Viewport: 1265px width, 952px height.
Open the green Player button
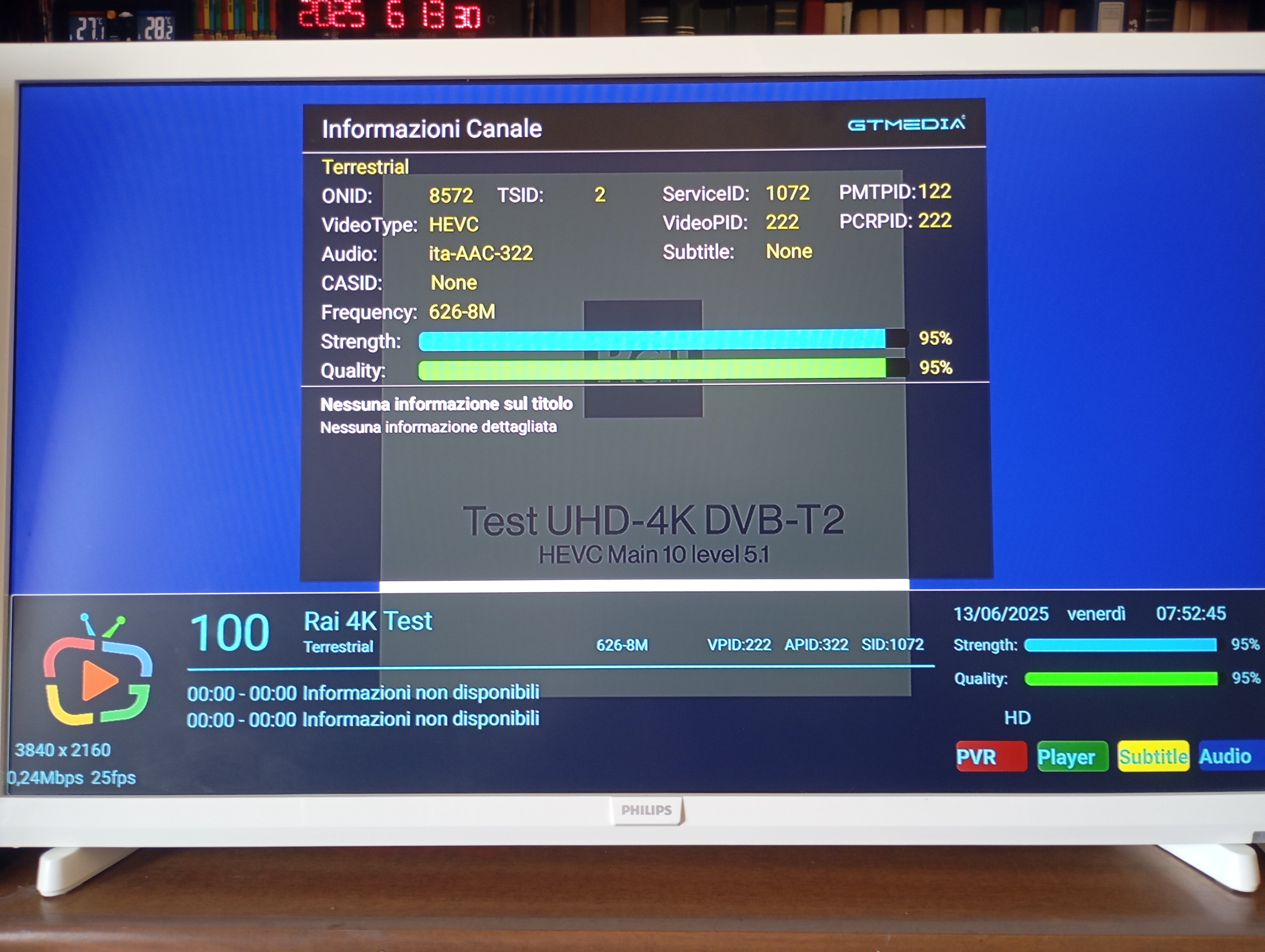pyautogui.click(x=1073, y=756)
